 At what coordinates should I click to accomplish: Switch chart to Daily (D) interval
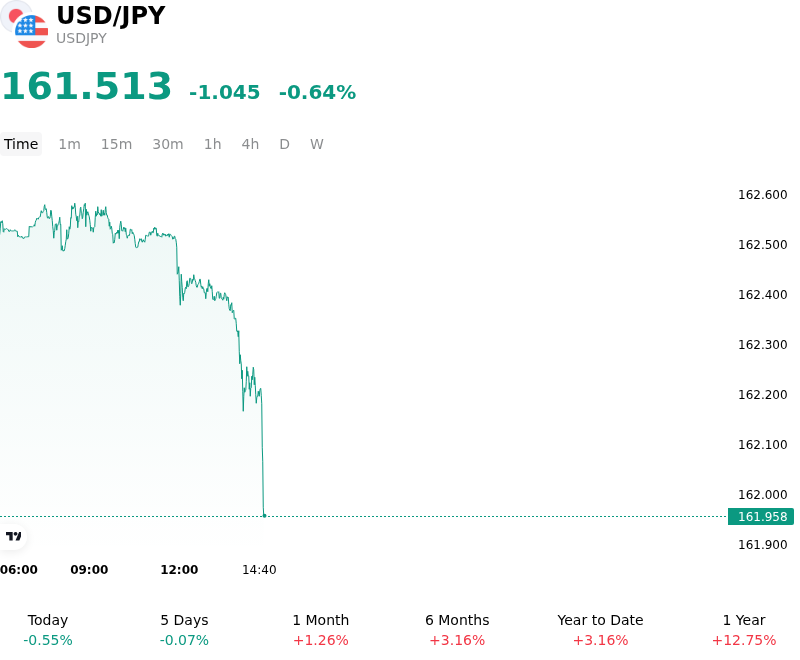(x=284, y=144)
